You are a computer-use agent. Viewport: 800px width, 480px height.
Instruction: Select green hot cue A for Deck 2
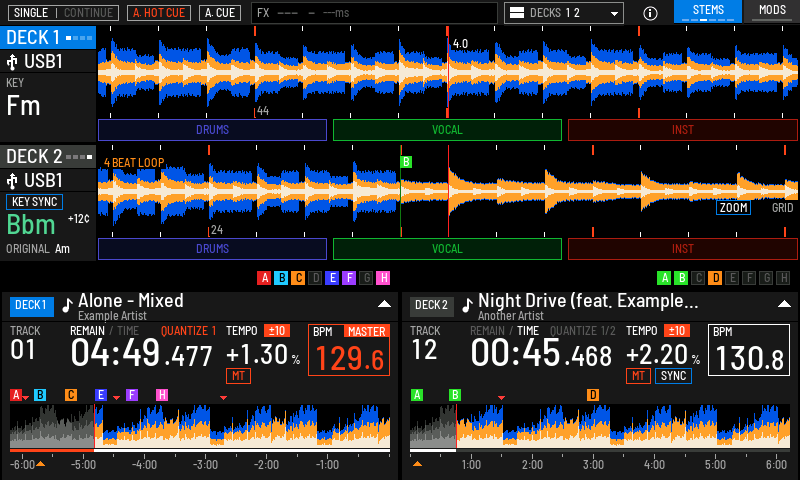click(x=664, y=278)
